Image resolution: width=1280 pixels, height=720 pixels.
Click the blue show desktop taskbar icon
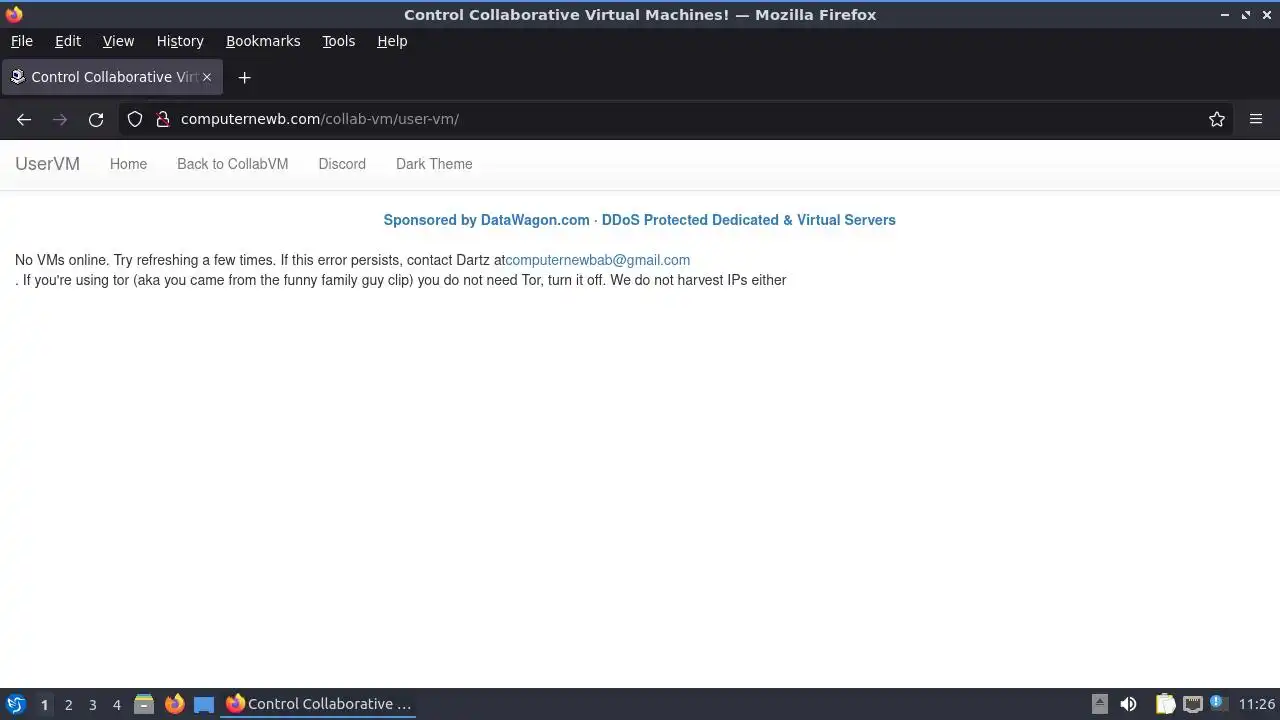pyautogui.click(x=204, y=704)
